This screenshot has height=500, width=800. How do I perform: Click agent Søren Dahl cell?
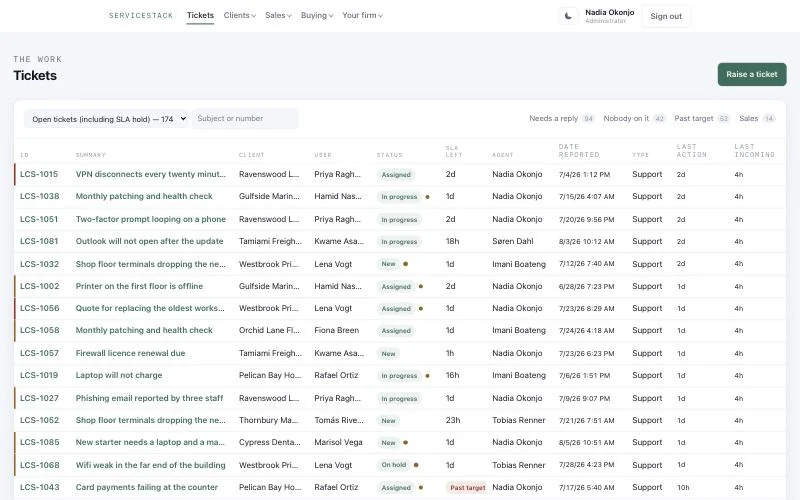tap(513, 241)
